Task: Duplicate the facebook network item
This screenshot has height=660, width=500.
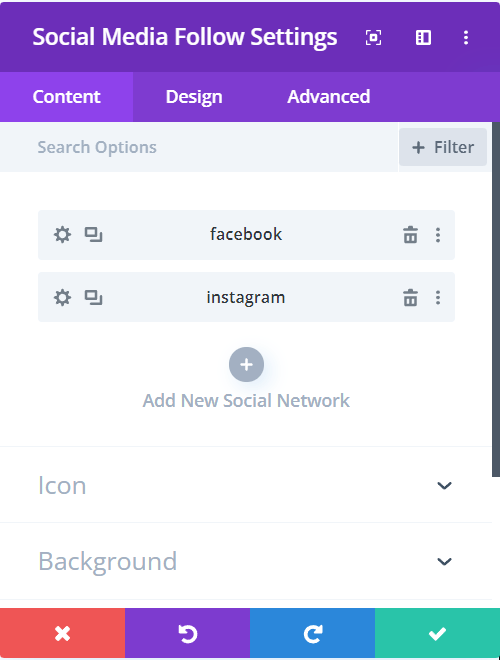Action: point(93,235)
